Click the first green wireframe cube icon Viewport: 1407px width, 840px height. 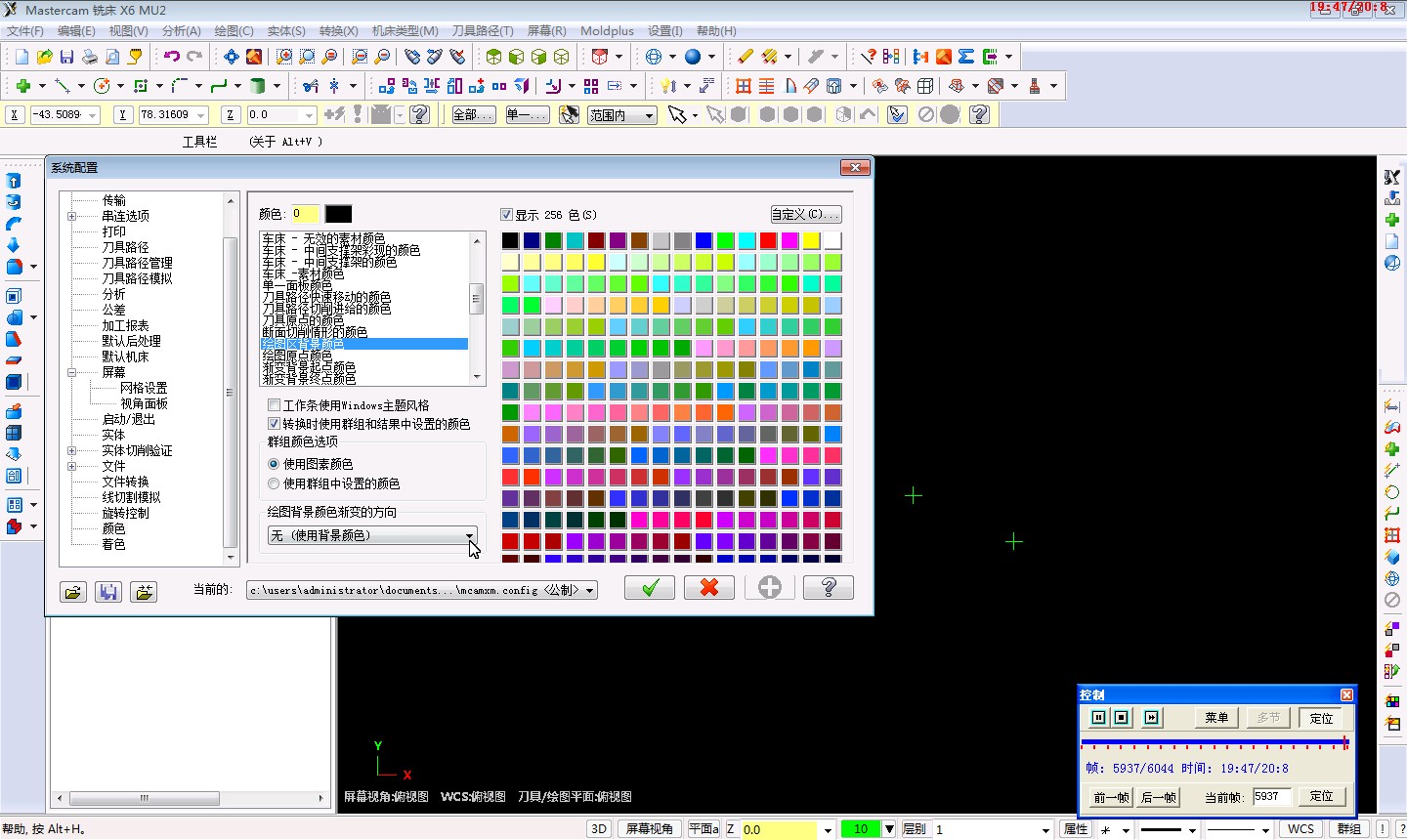493,57
